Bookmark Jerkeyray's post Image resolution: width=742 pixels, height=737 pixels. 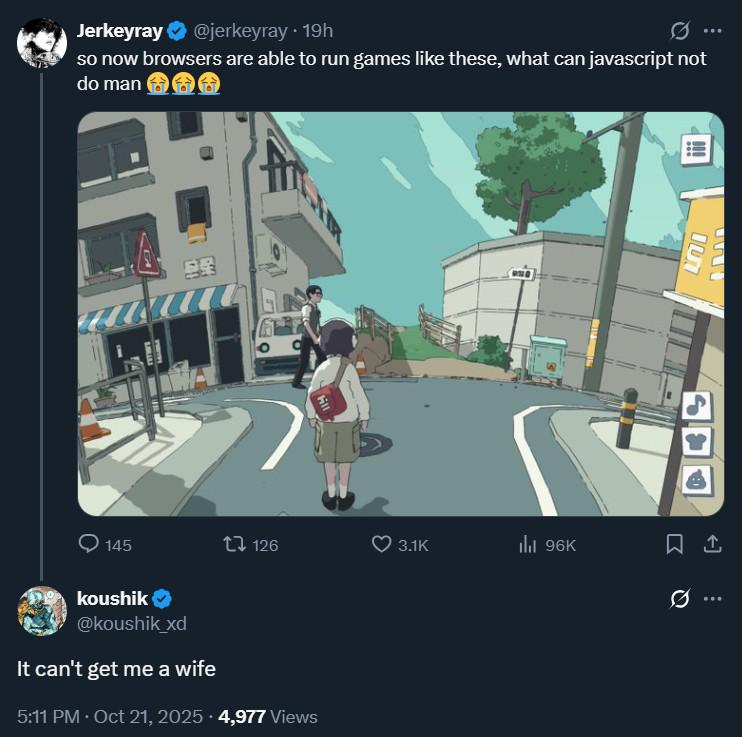tap(675, 544)
